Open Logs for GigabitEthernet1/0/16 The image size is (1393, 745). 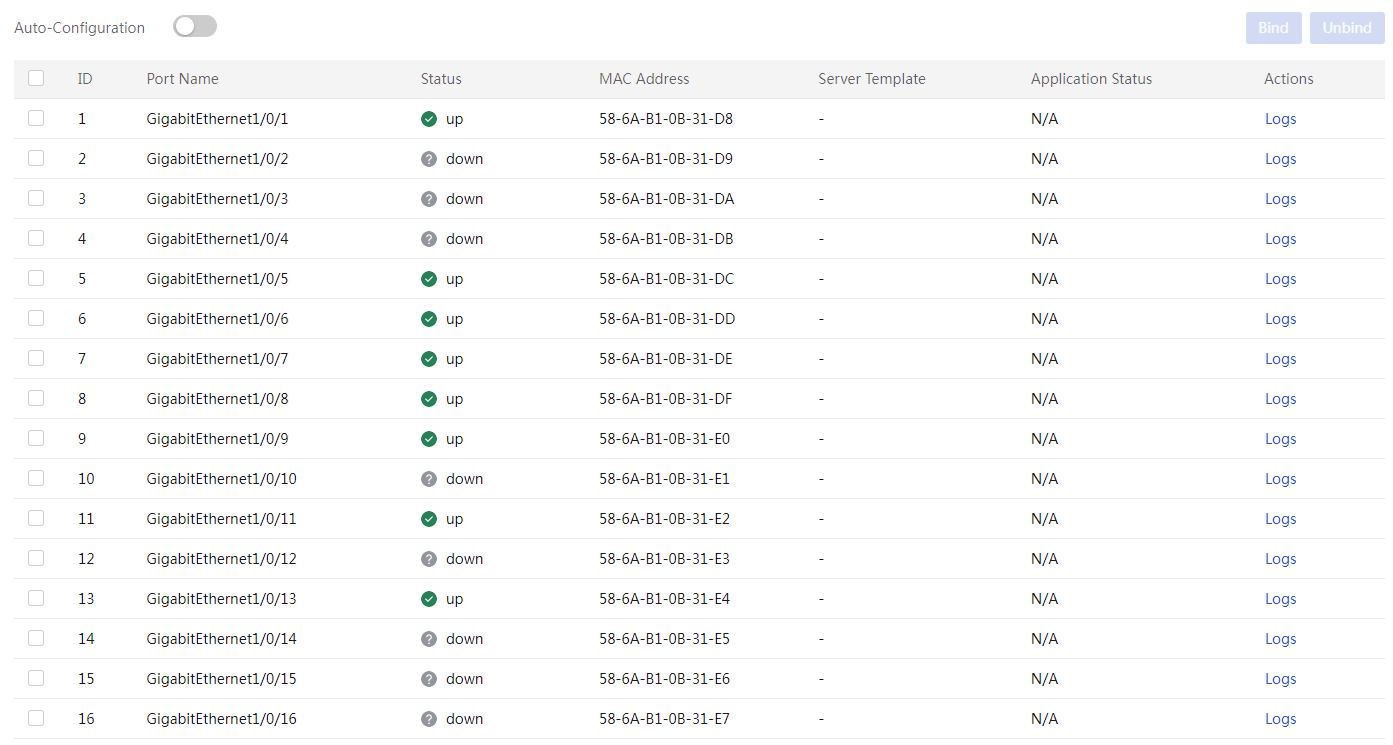pyautogui.click(x=1280, y=719)
